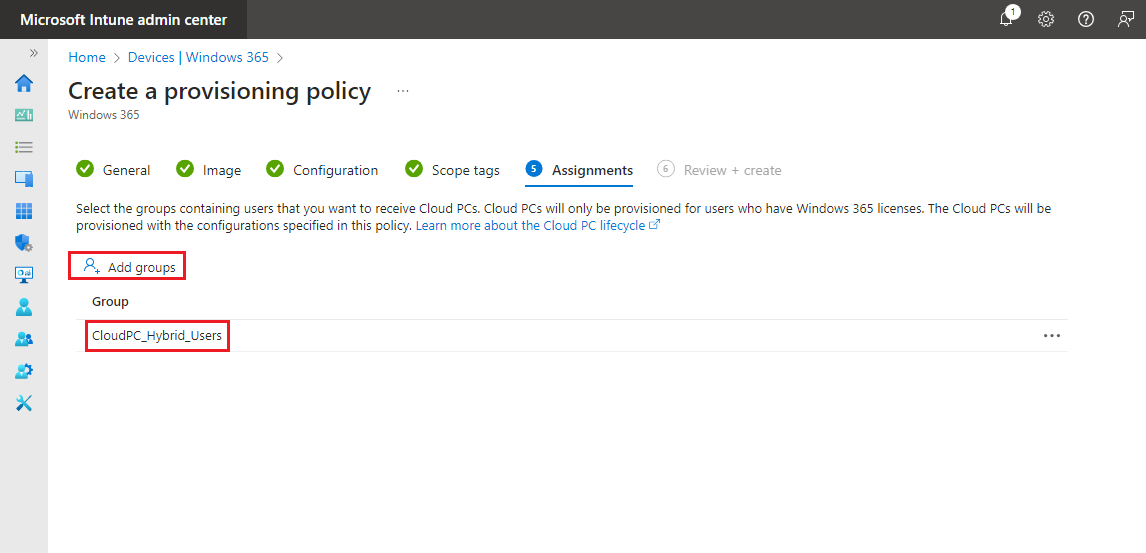This screenshot has height=553, width=1146.
Task: Open Troubleshooting tools icon in sidebar
Action: [24, 403]
